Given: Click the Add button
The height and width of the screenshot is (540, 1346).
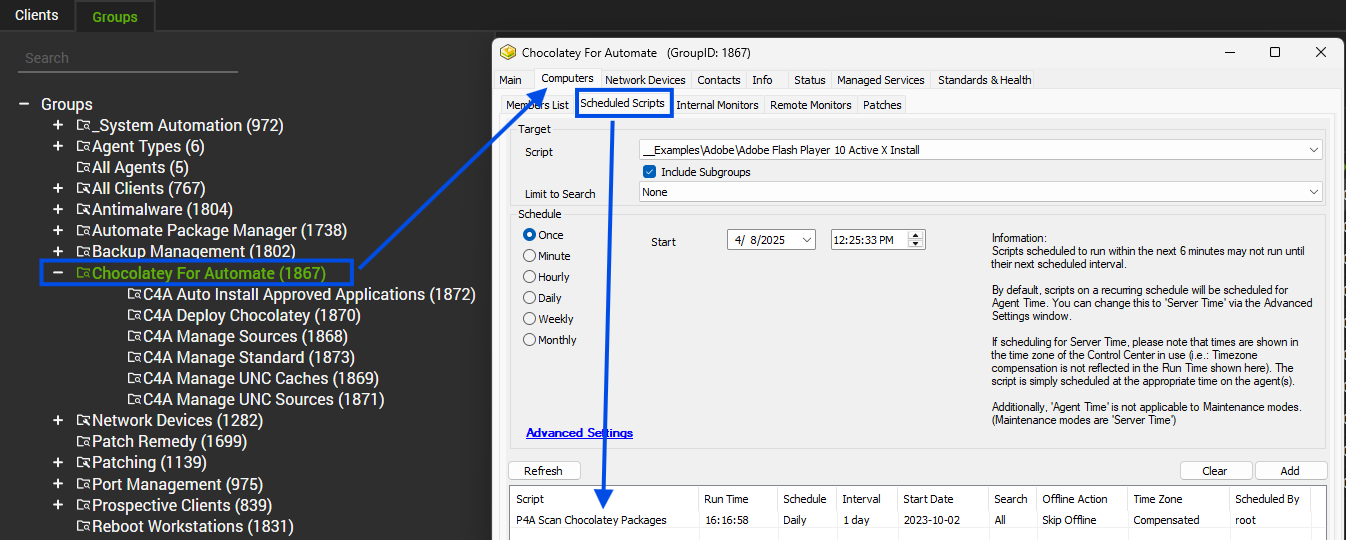Looking at the screenshot, I should pyautogui.click(x=1290, y=470).
